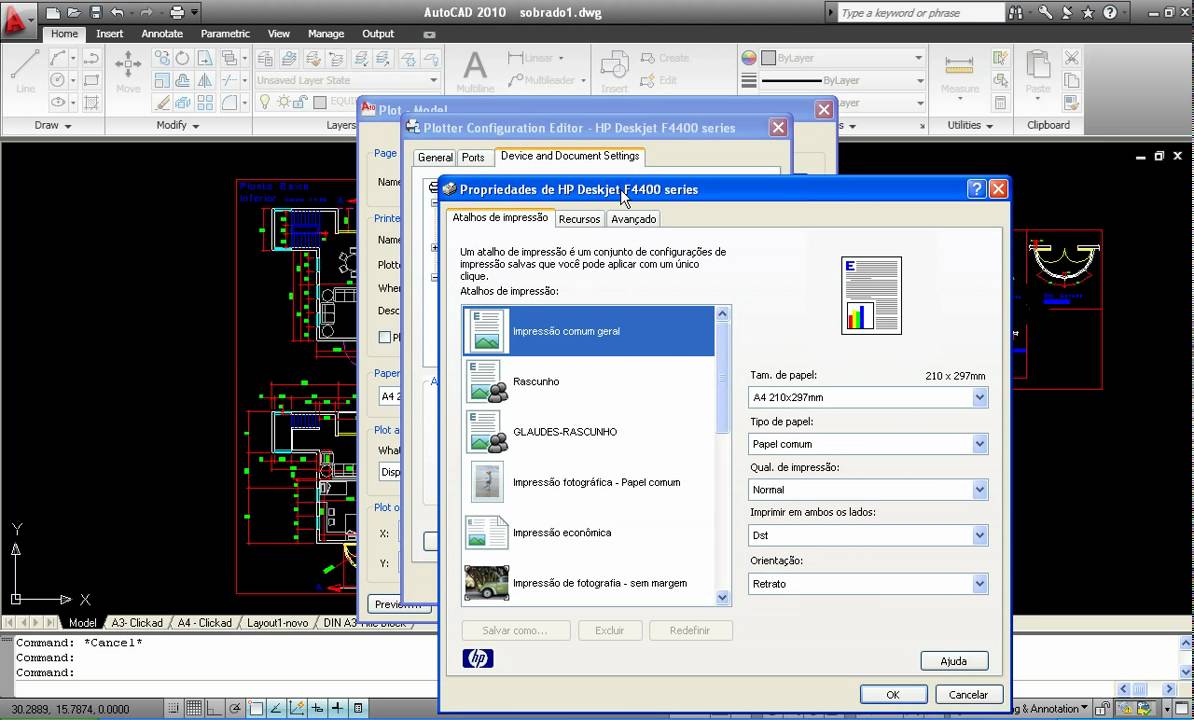Image resolution: width=1194 pixels, height=720 pixels.
Task: Switch to the Annotate ribbon tab
Action: [x=162, y=33]
